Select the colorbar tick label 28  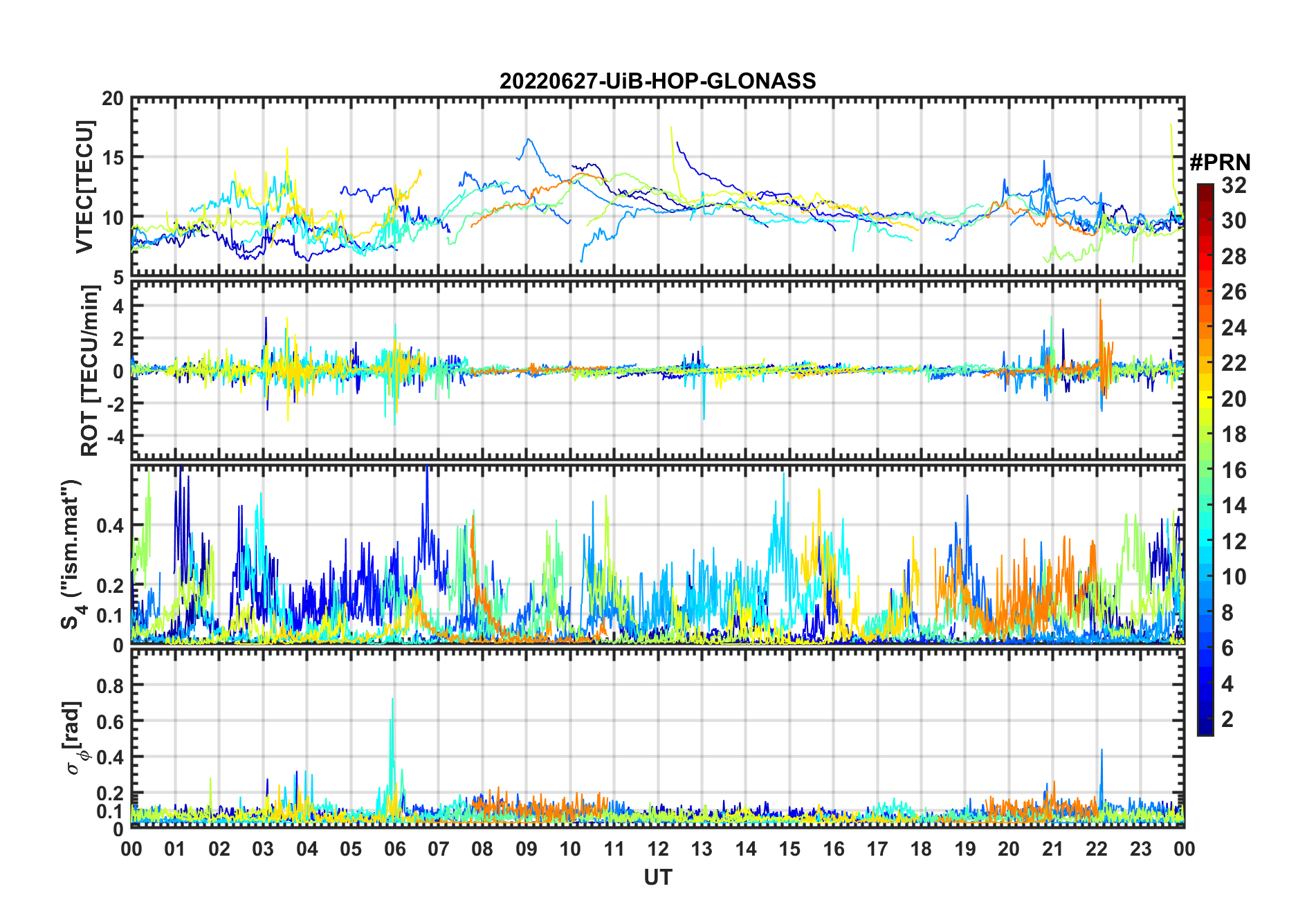tap(1234, 257)
